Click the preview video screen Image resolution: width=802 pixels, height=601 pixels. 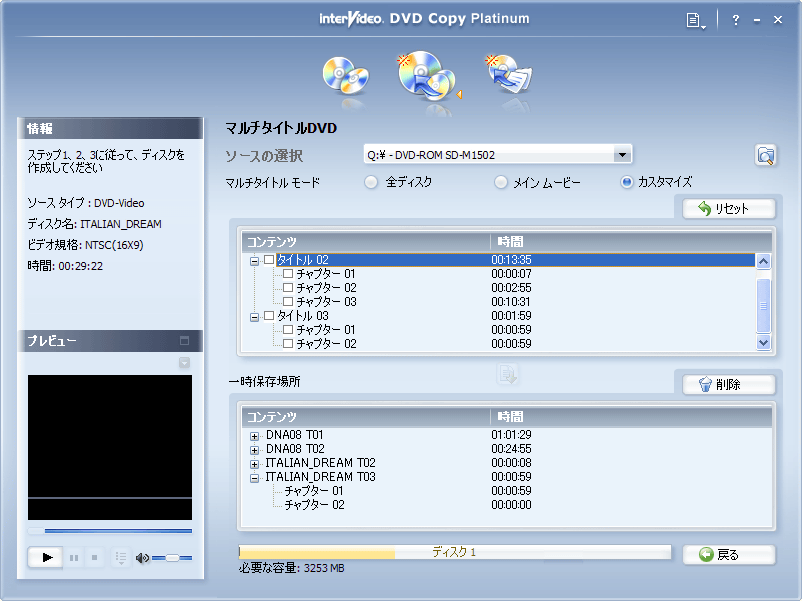pos(110,448)
